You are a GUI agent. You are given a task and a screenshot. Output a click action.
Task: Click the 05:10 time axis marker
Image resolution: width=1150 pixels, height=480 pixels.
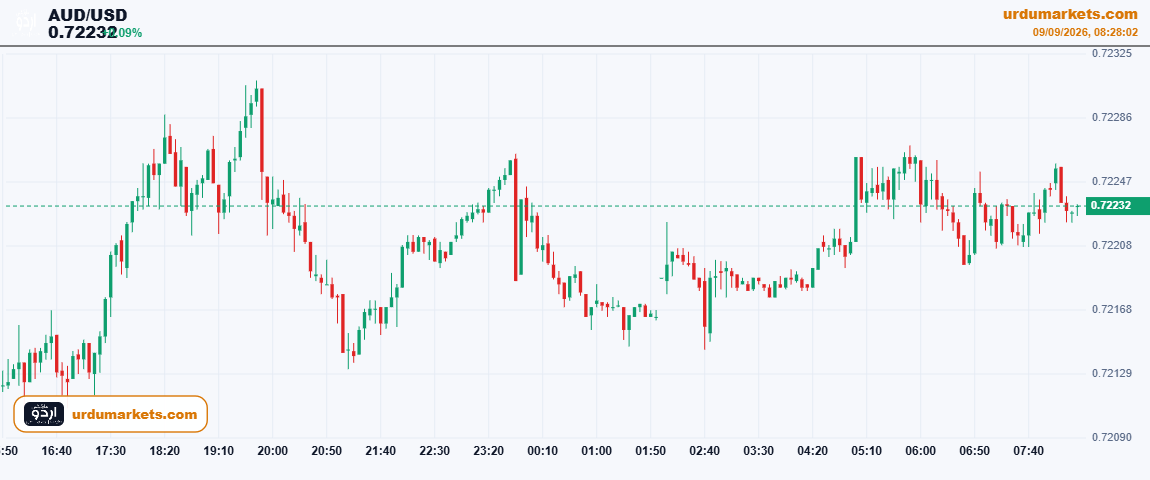866,450
